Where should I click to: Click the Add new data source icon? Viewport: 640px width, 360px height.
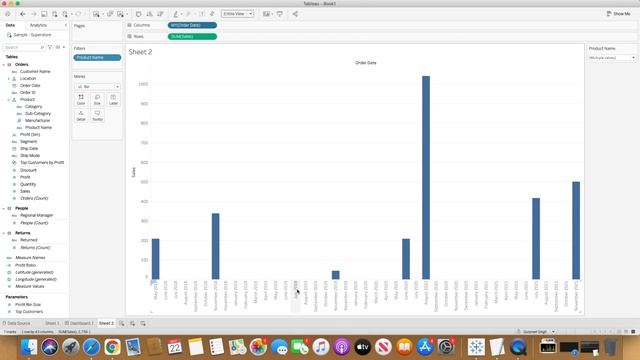click(55, 14)
